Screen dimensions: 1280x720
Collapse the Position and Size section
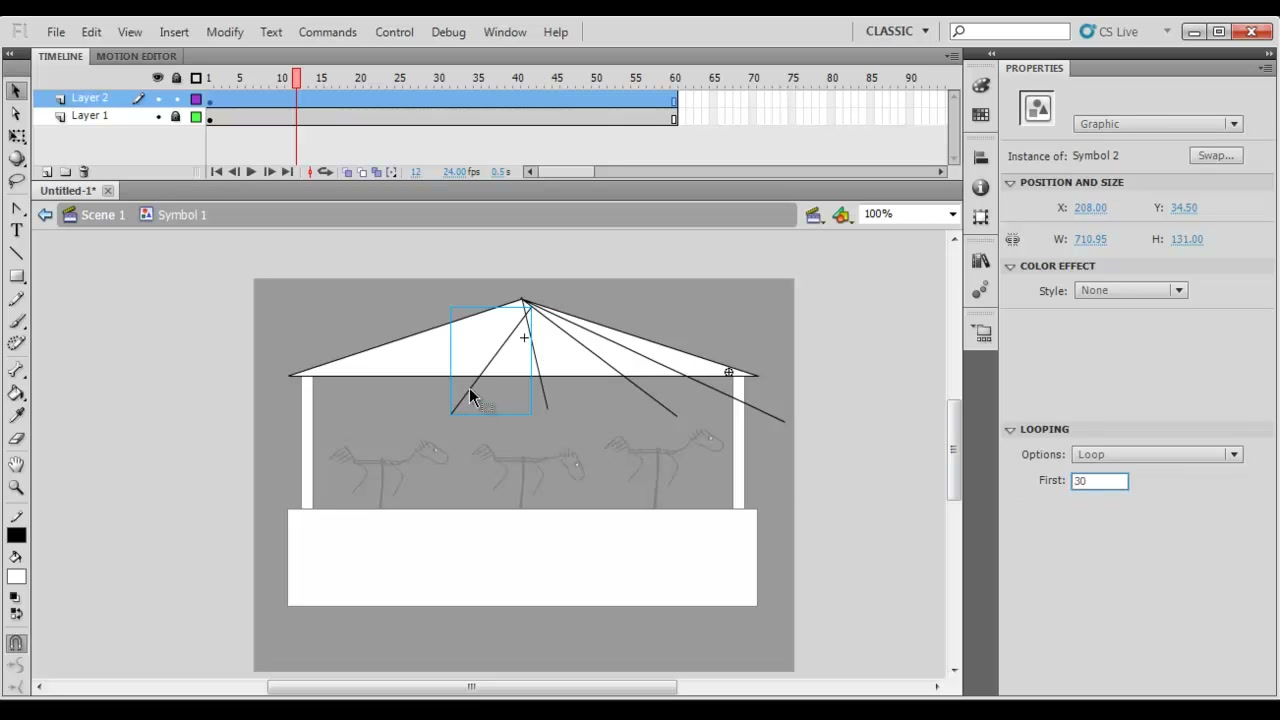pos(1010,183)
